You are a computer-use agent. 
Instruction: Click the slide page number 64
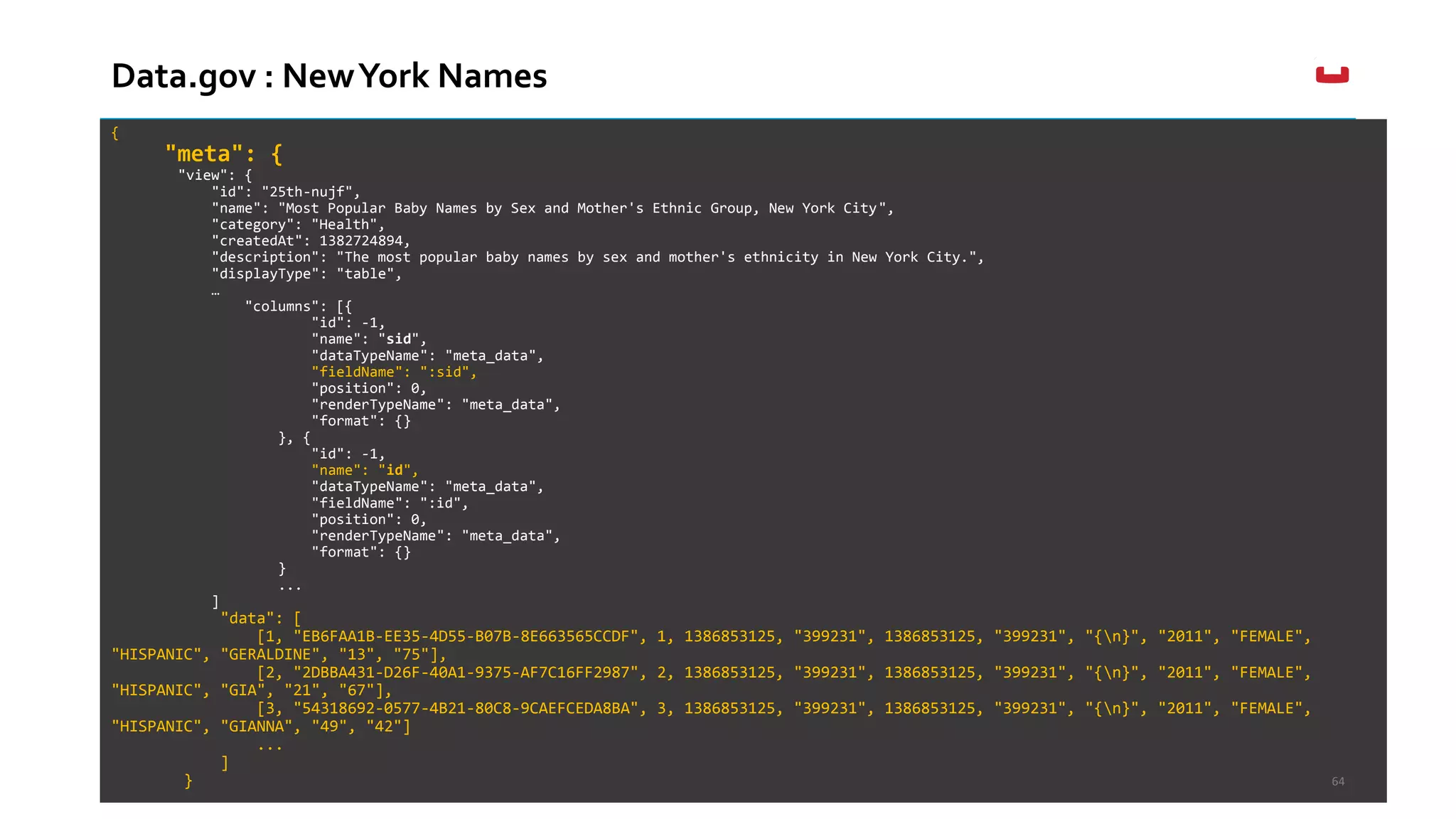[x=1337, y=781]
